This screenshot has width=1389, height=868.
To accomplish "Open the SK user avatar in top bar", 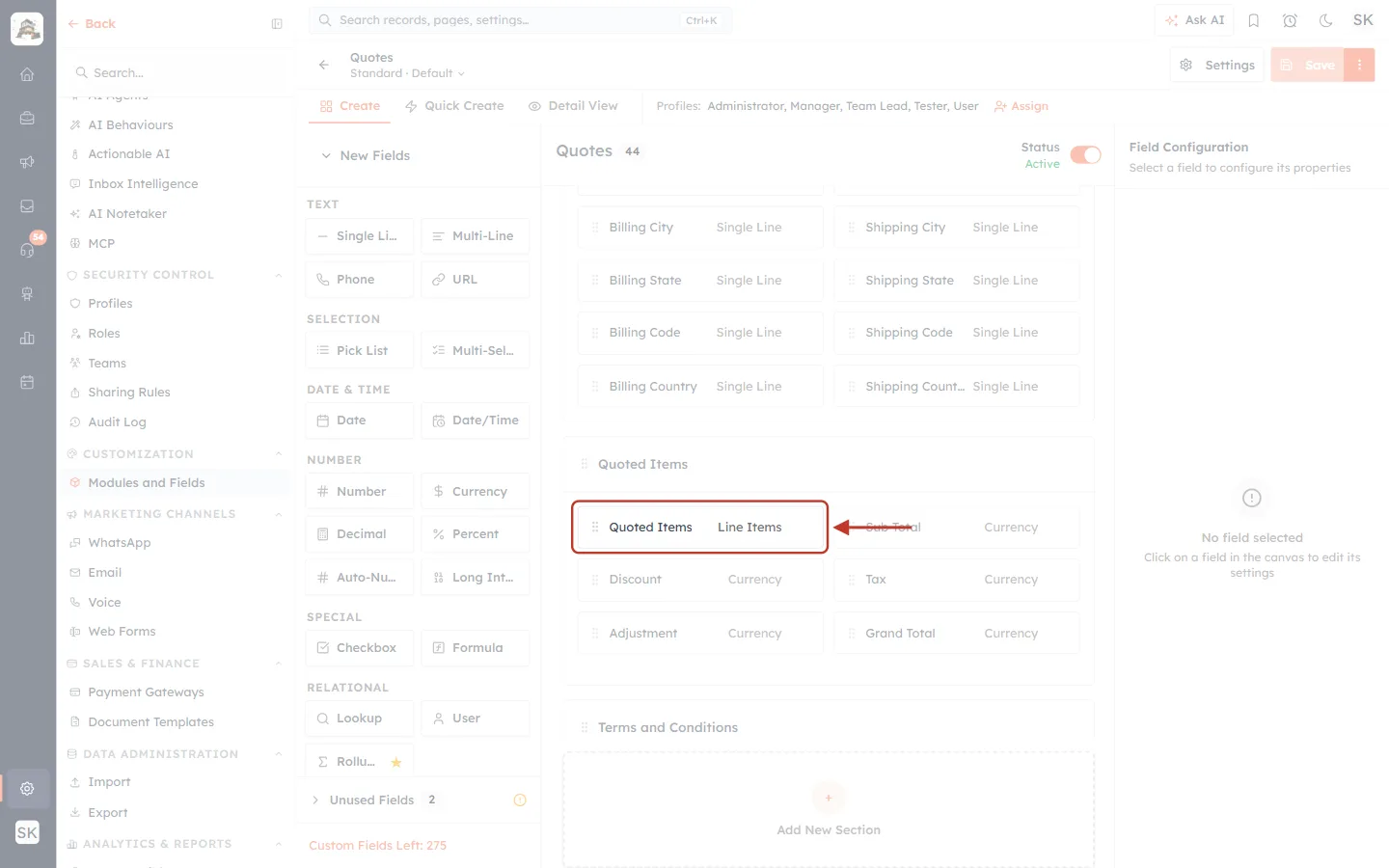I will click(x=1363, y=20).
